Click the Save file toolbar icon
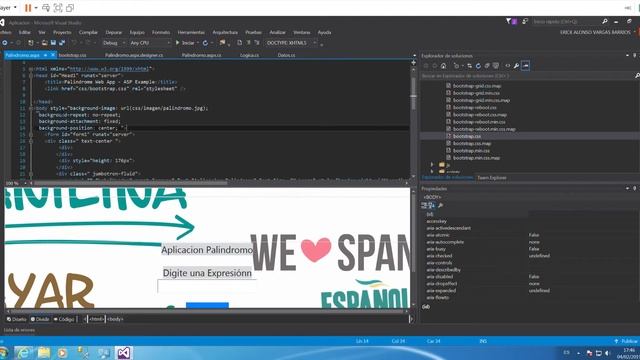The width and height of the screenshot is (640, 360). click(53, 42)
